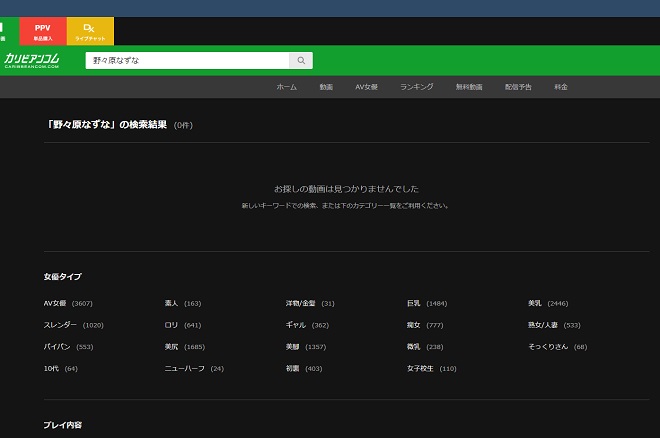Click the プレイ内容 section heading

click(63, 425)
